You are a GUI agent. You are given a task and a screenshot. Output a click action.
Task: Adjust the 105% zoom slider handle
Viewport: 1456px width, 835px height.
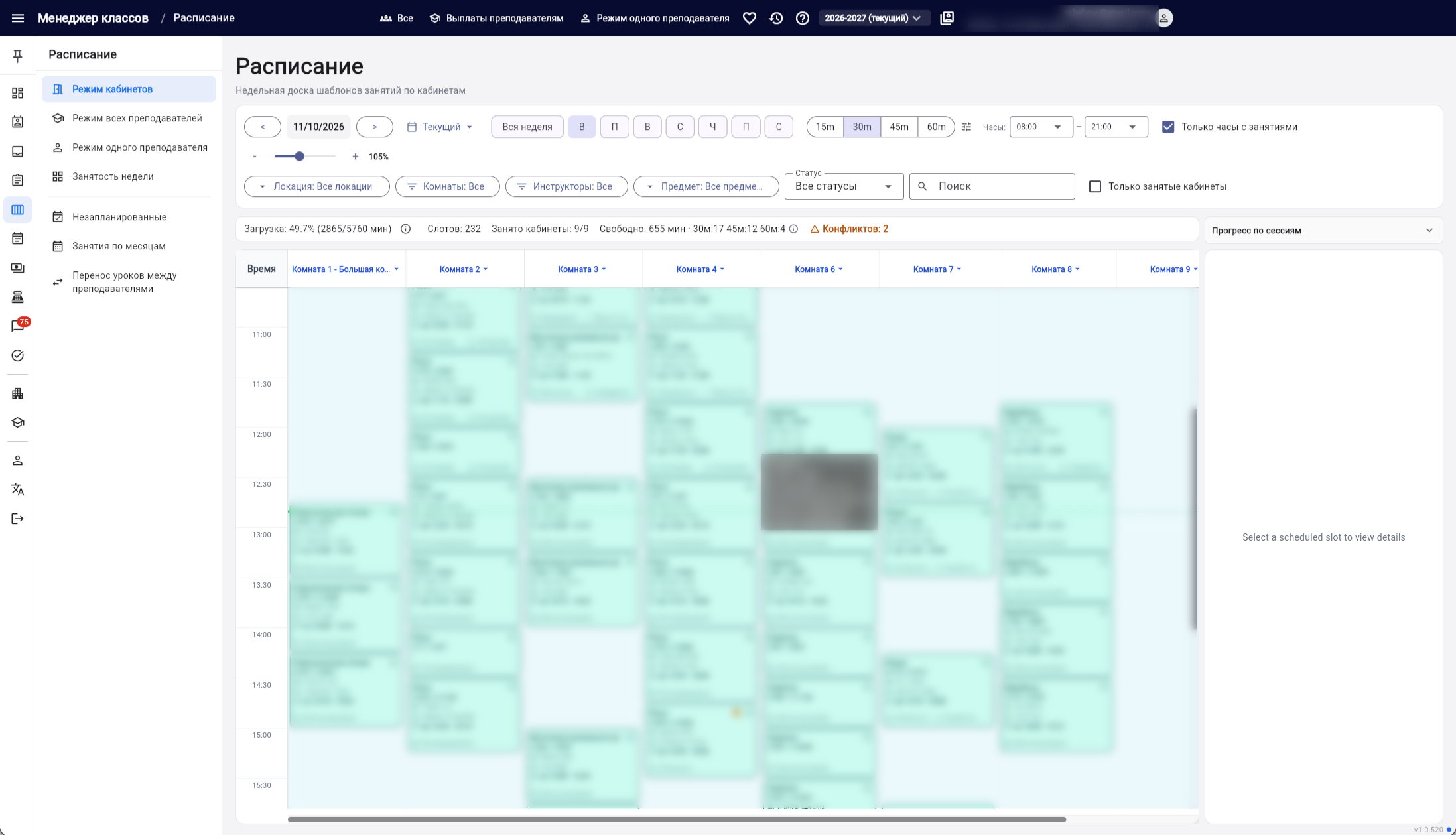(300, 157)
